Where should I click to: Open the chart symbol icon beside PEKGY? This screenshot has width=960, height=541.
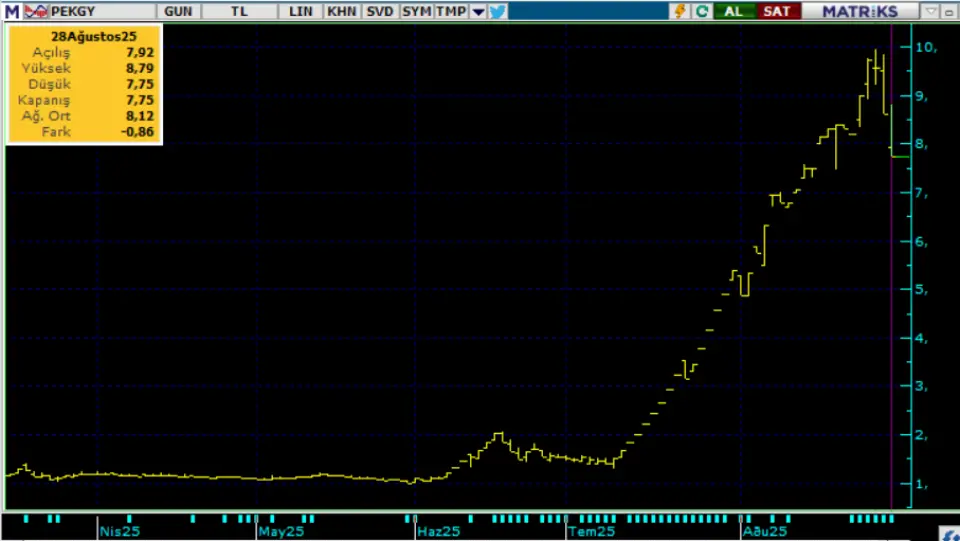[x=36, y=11]
